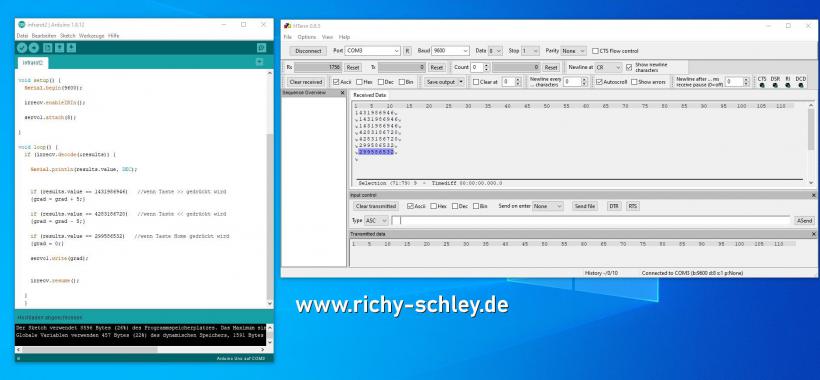Viewport: 820px width, 380px height.
Task: Enable the Show errors checkbox
Action: (634, 82)
